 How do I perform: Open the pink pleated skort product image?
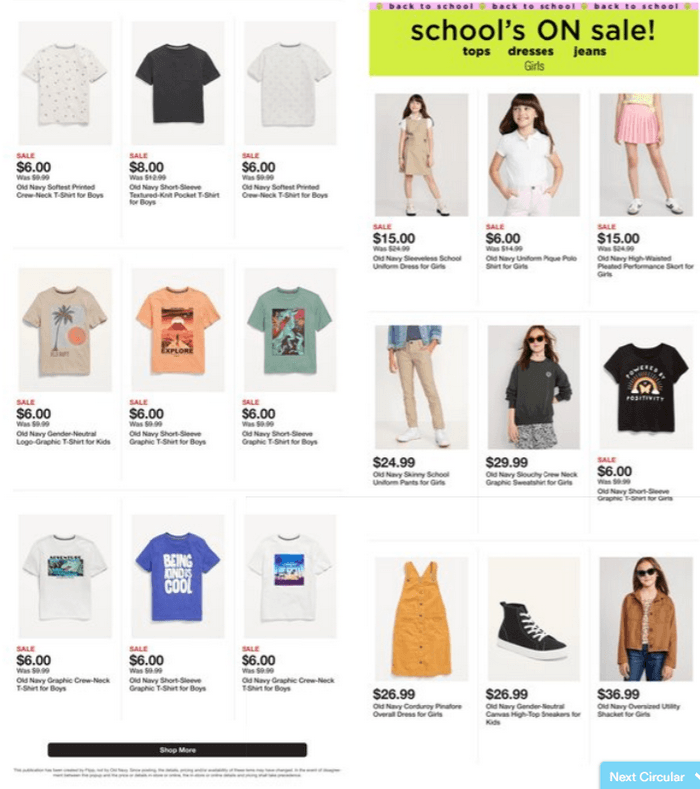pyautogui.click(x=646, y=155)
